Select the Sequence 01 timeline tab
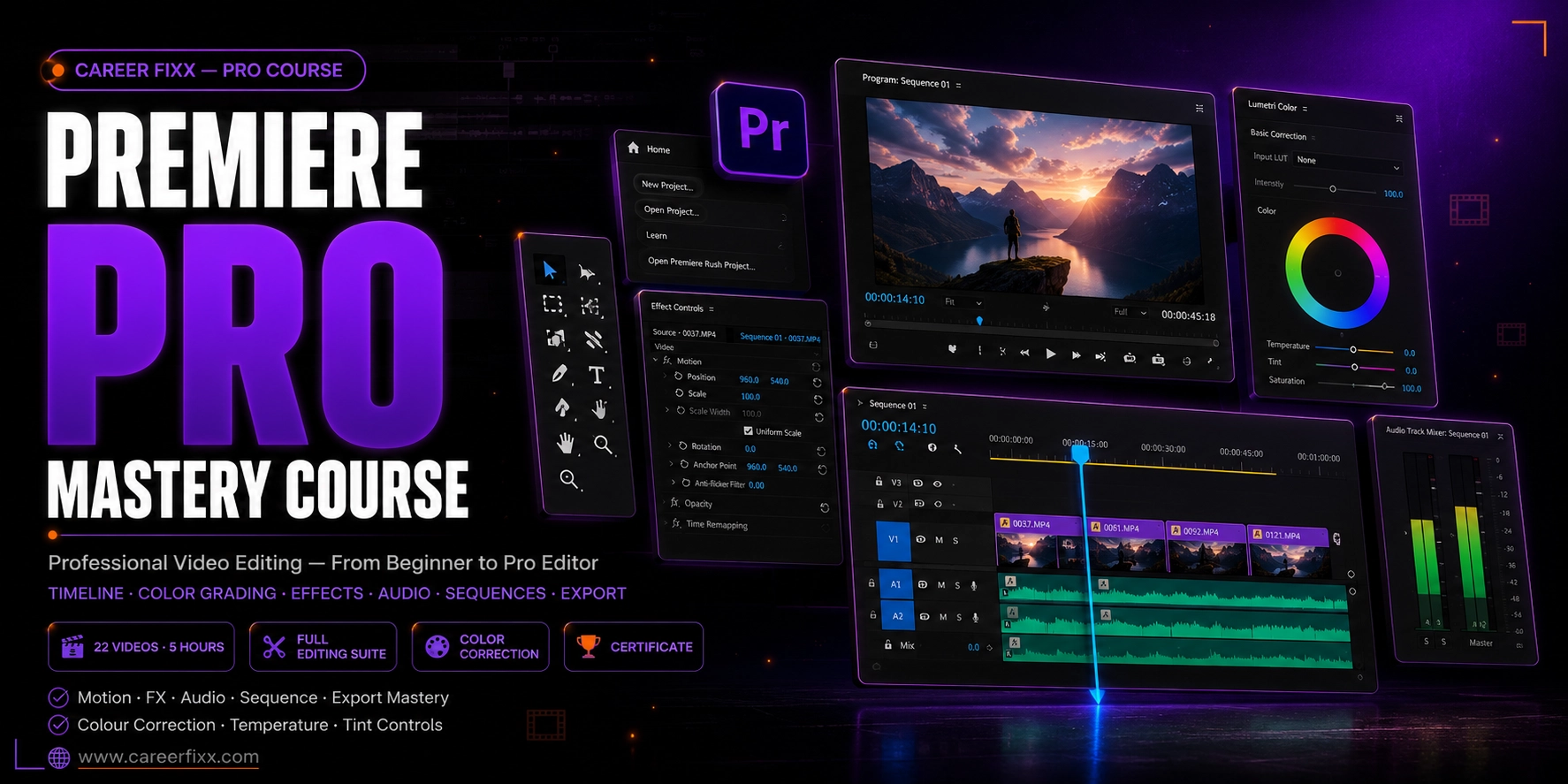The image size is (1568, 784). tap(893, 405)
